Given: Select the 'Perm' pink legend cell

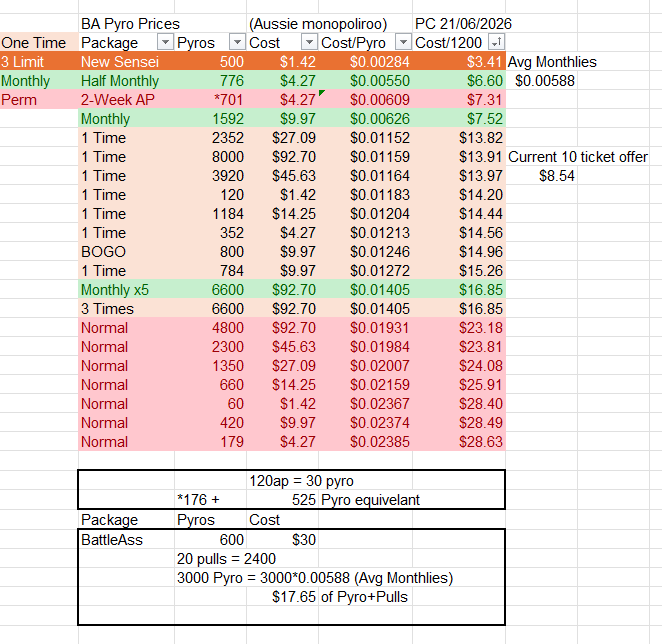Looking at the screenshot, I should pos(39,100).
